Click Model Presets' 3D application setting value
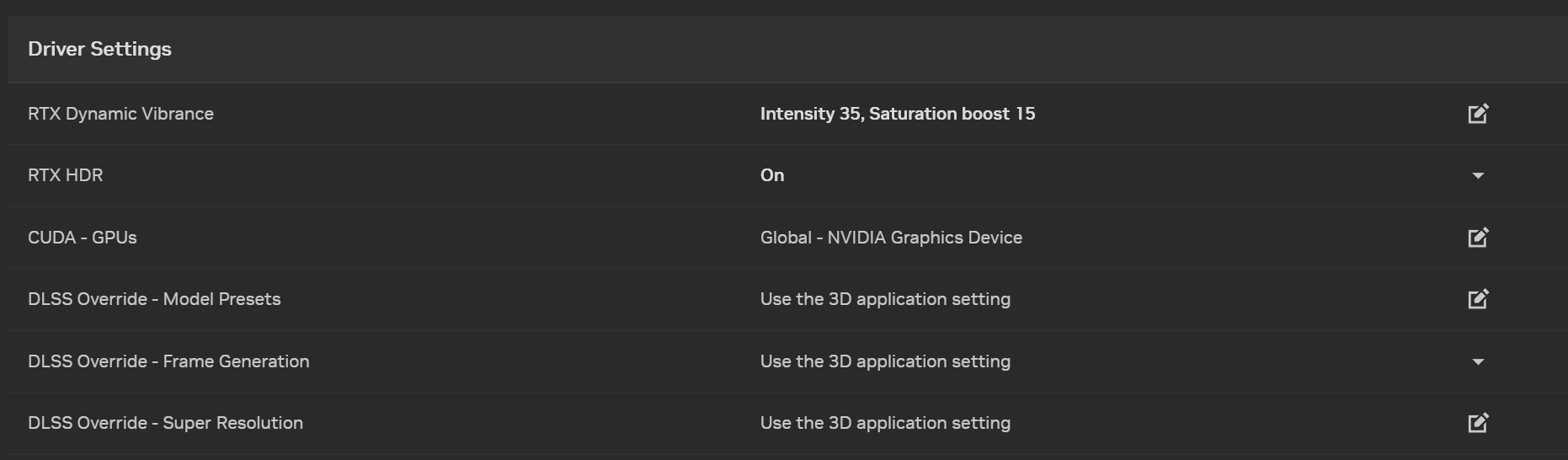This screenshot has width=1568, height=460. (884, 299)
